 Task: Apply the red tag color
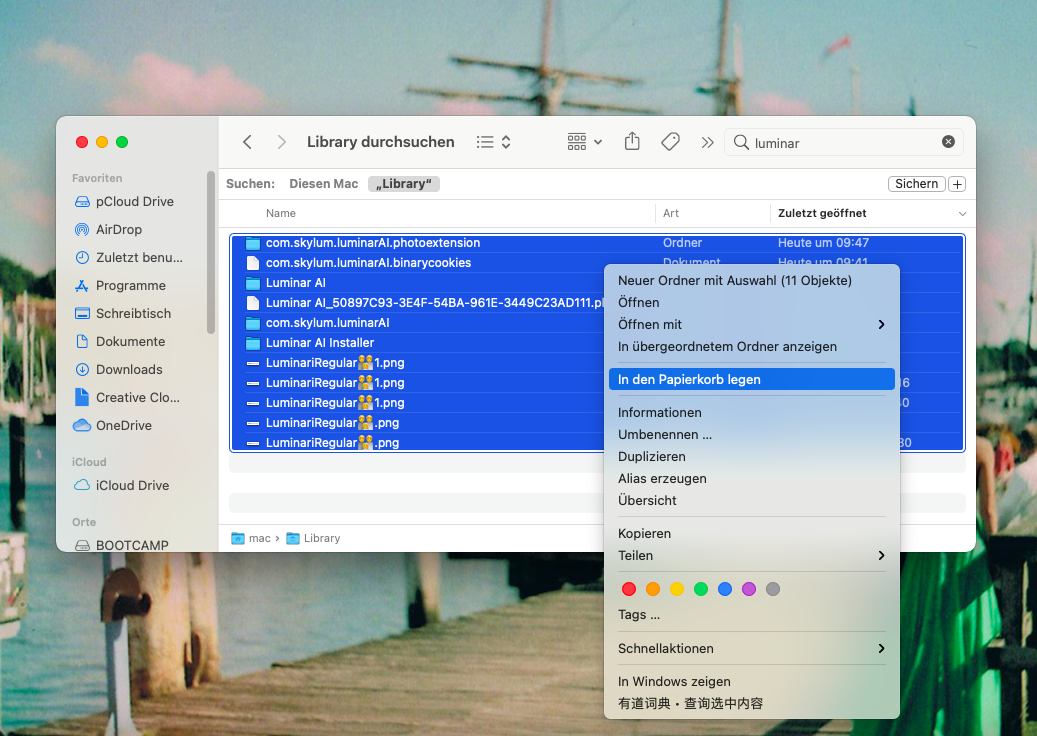[629, 589]
